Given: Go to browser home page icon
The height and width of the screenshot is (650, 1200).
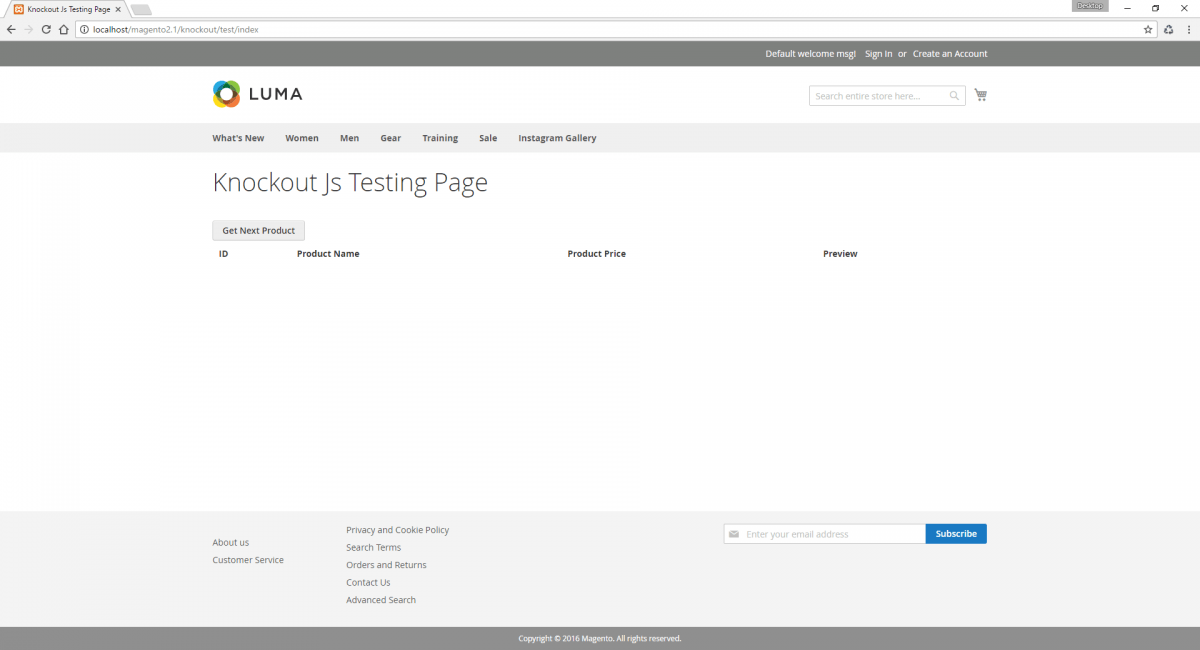Looking at the screenshot, I should 64,29.
